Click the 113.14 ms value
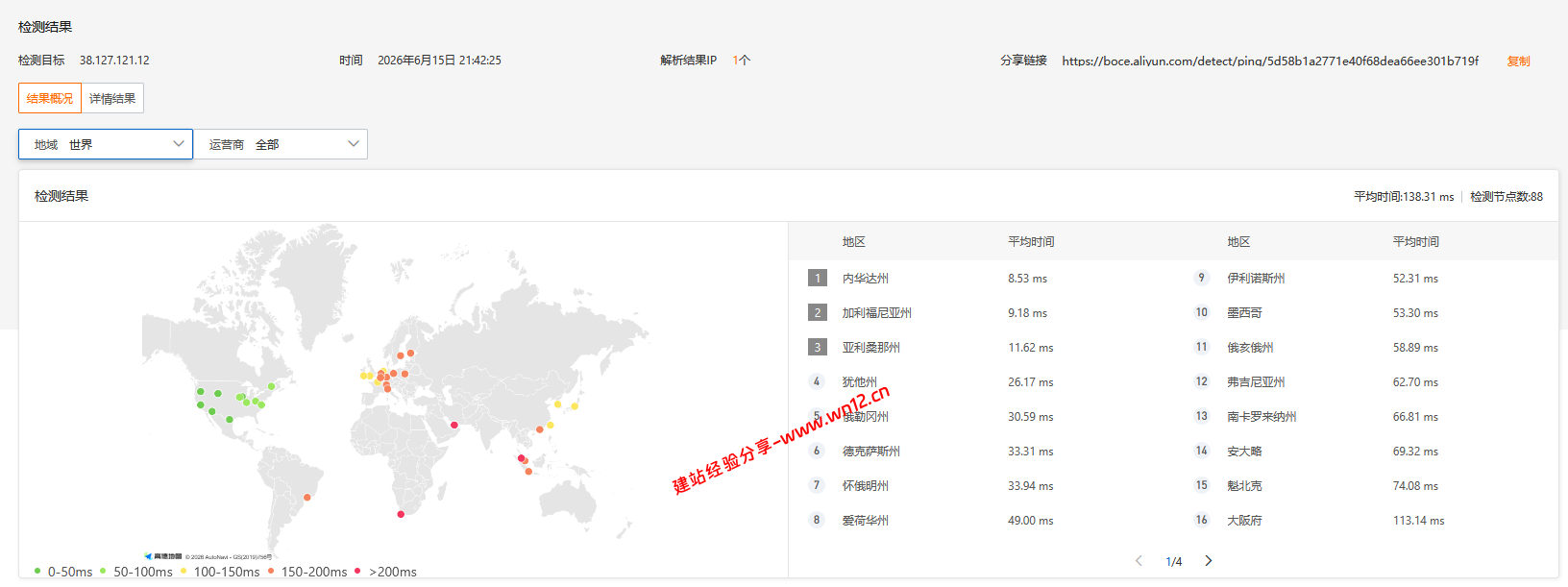 click(x=1418, y=521)
